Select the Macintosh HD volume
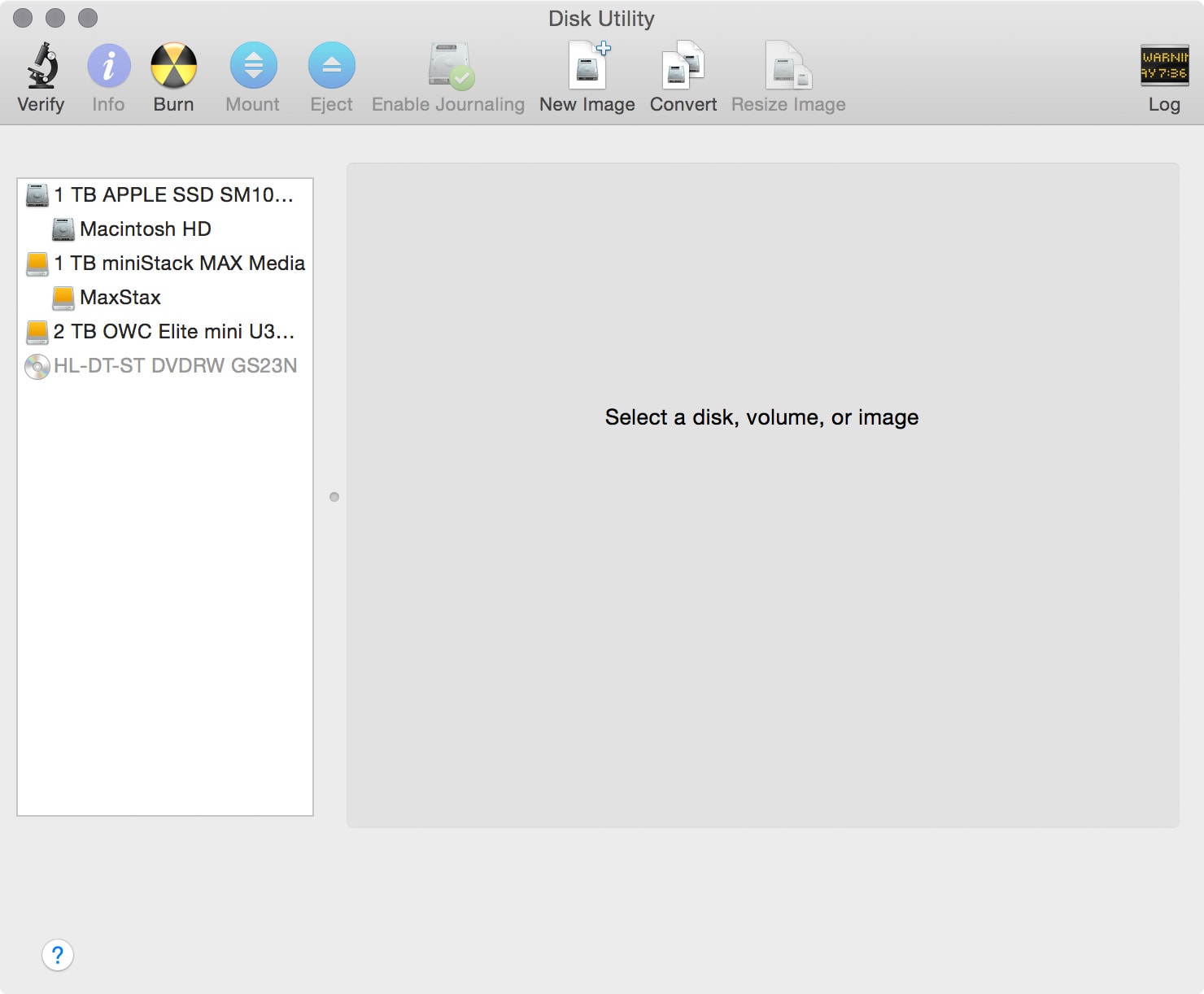The width and height of the screenshot is (1204, 994). [x=145, y=229]
